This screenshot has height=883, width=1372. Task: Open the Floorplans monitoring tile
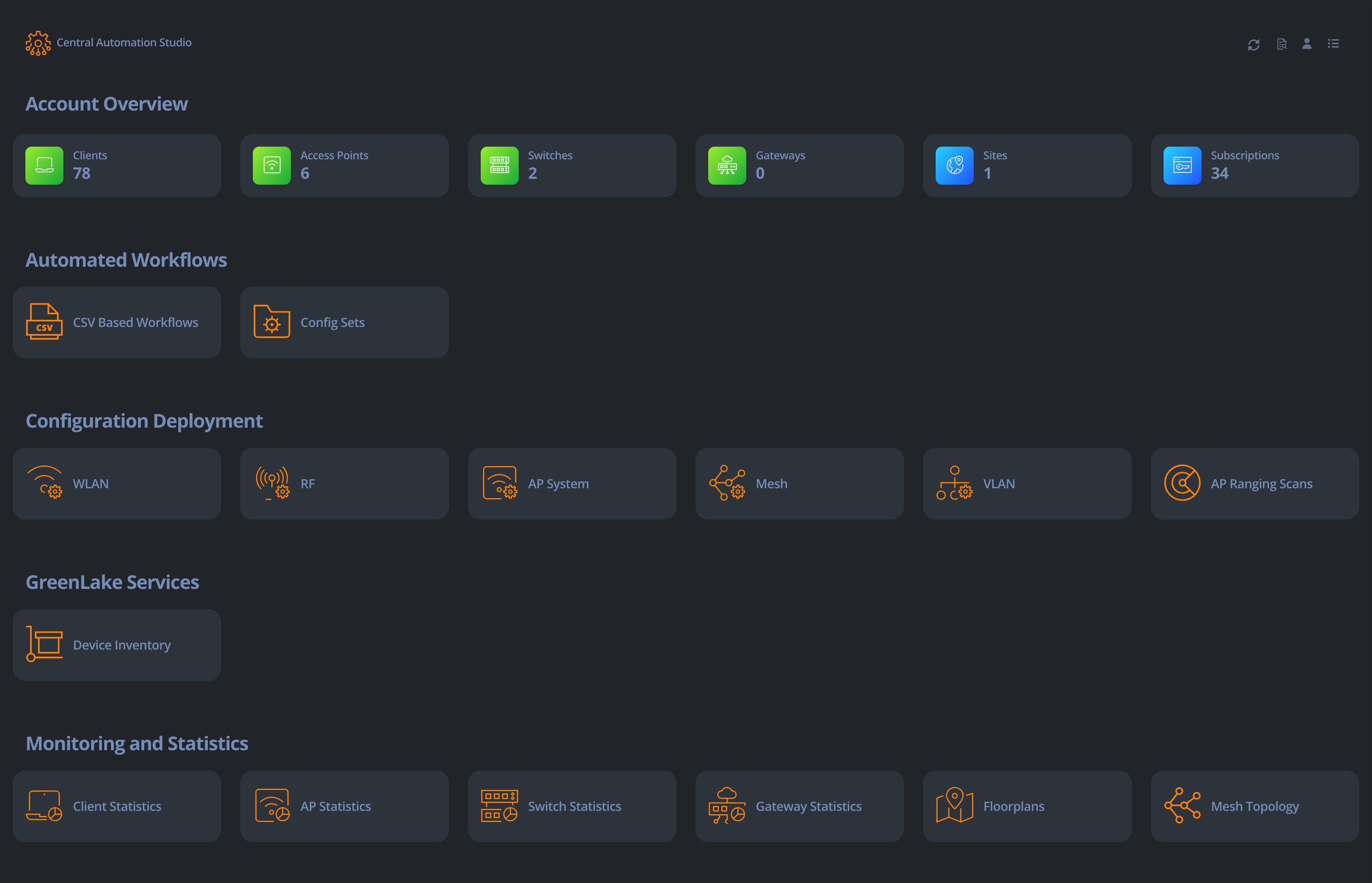tap(1027, 806)
